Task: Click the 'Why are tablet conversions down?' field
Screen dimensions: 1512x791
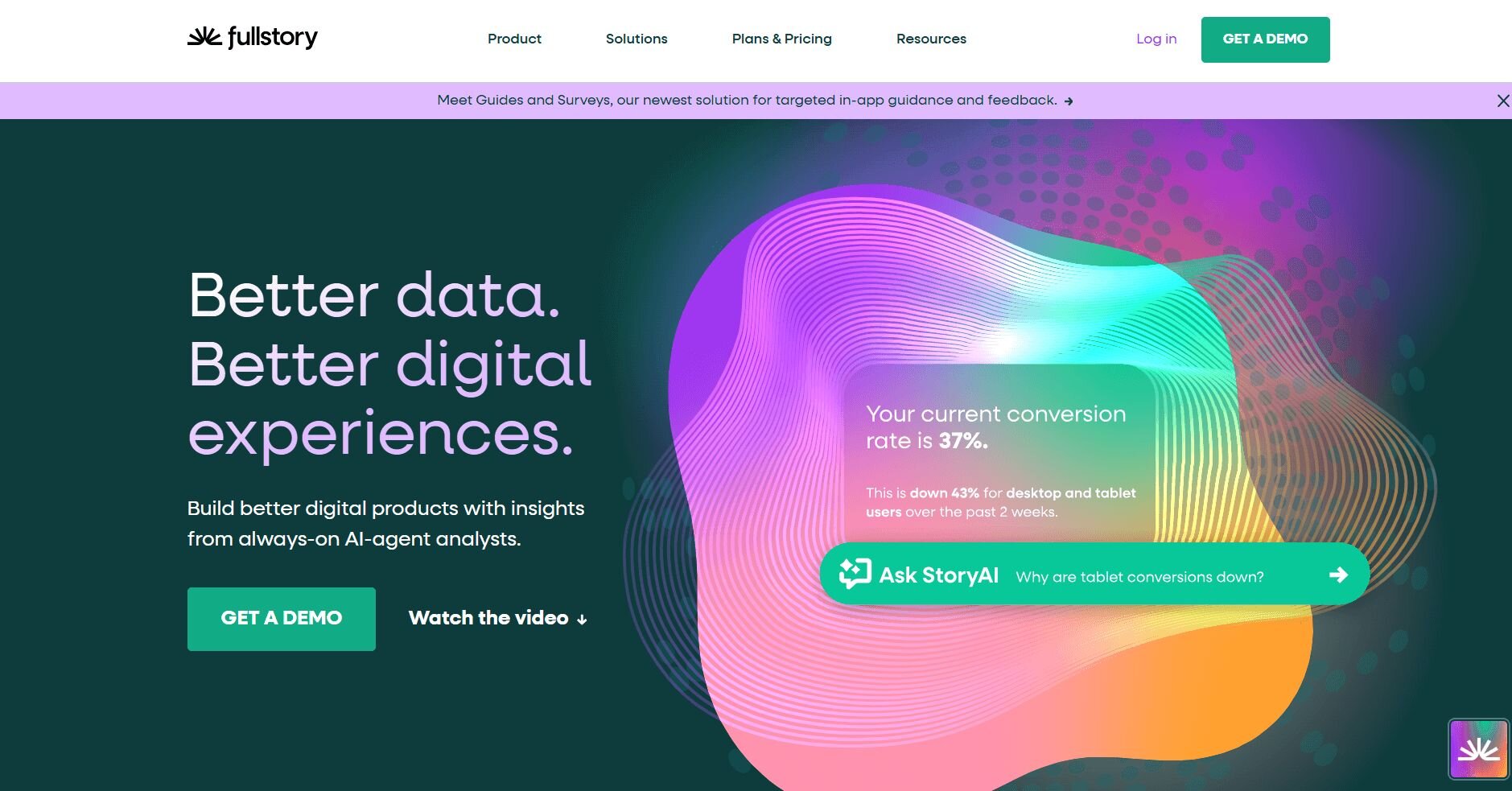Action: [x=1139, y=576]
